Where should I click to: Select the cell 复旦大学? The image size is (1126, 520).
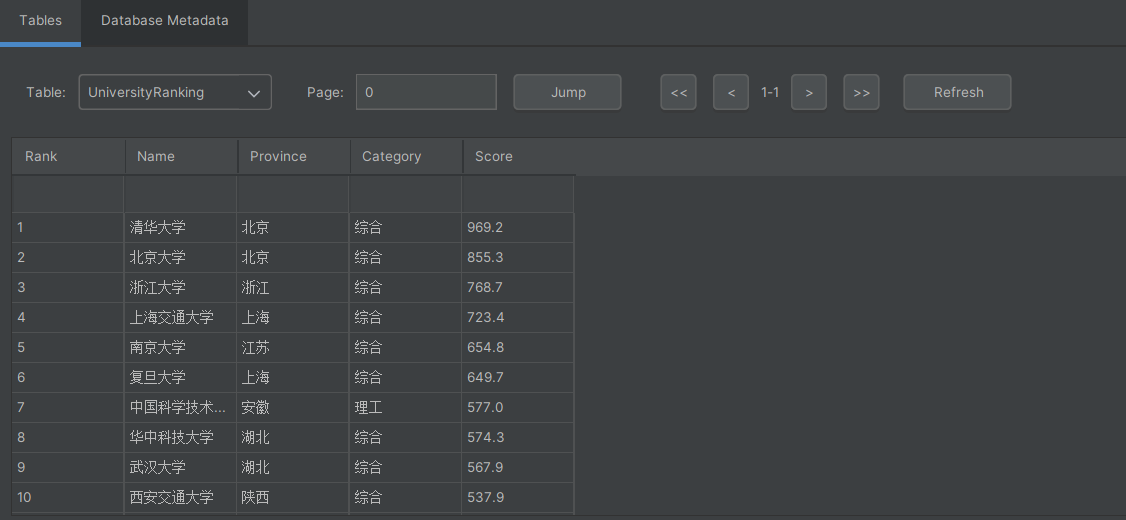coord(180,378)
